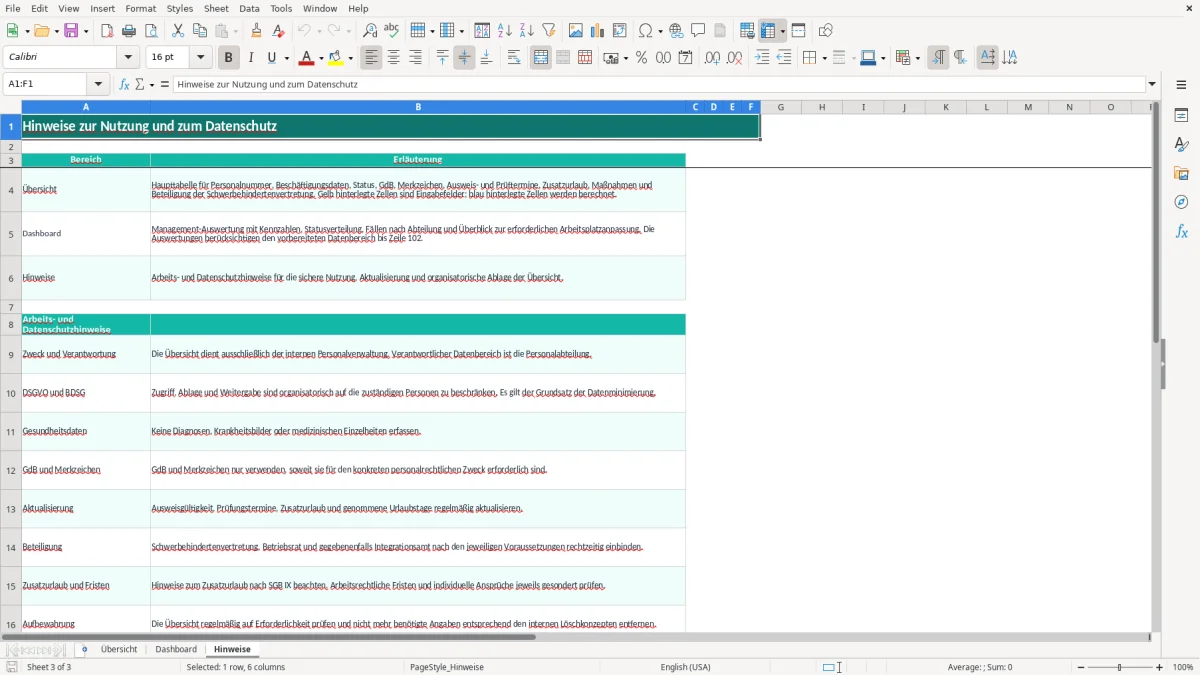
Task: Run the spelling check
Action: click(392, 31)
